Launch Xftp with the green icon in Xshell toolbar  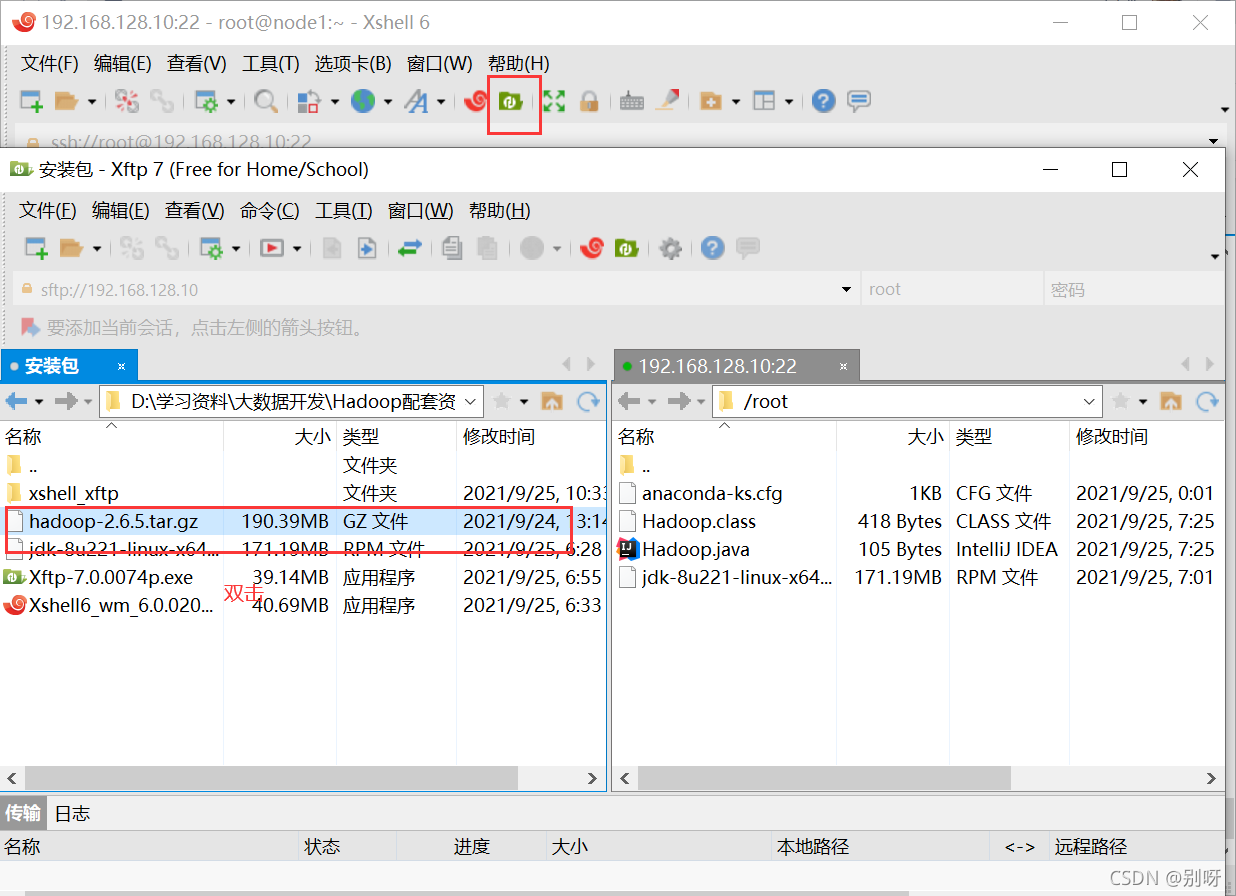click(512, 101)
